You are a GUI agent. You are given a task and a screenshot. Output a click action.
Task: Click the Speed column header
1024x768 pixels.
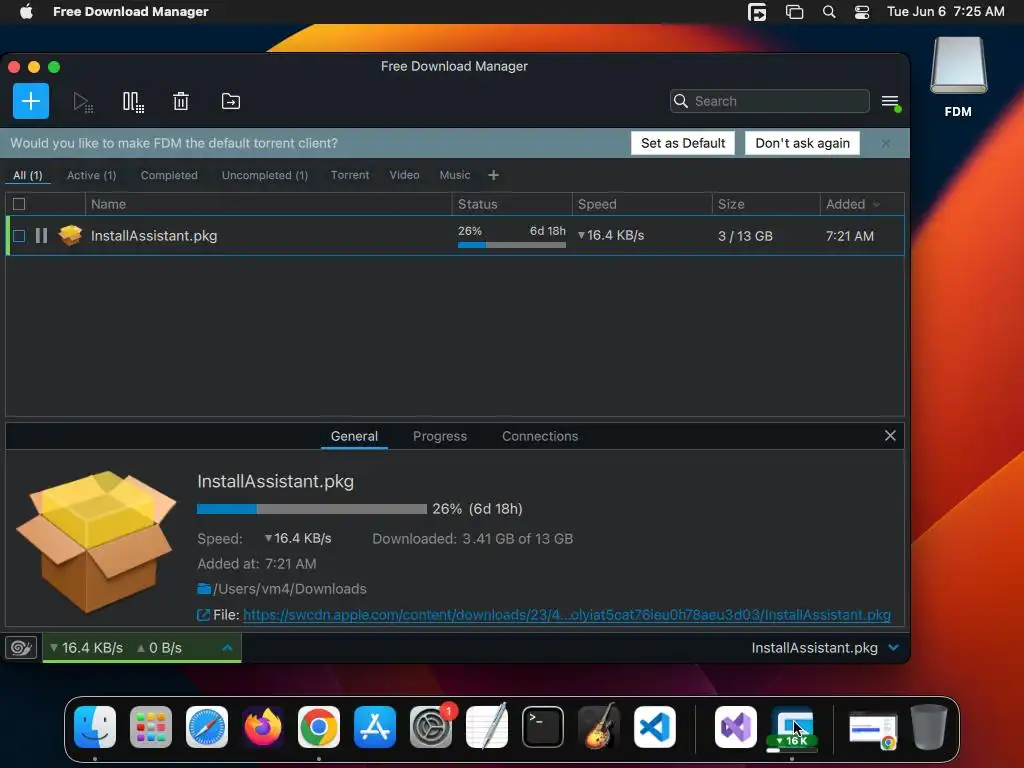(x=642, y=204)
